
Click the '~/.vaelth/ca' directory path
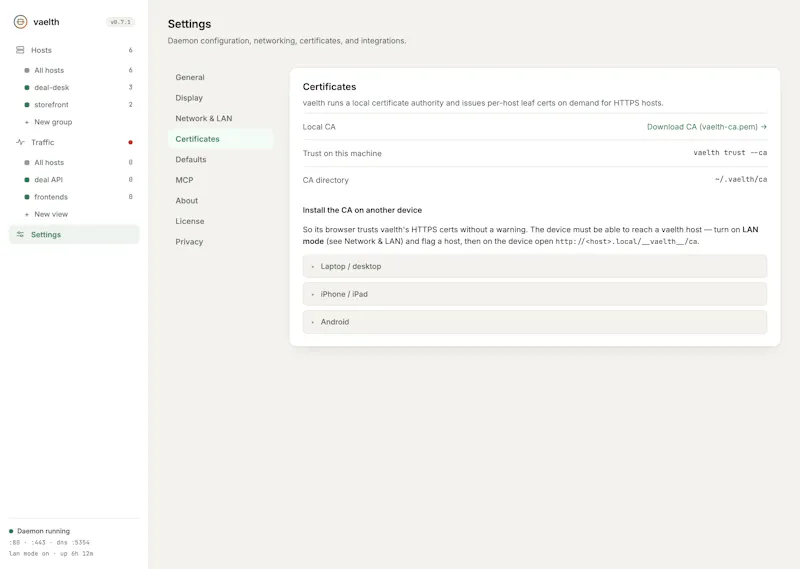(741, 179)
